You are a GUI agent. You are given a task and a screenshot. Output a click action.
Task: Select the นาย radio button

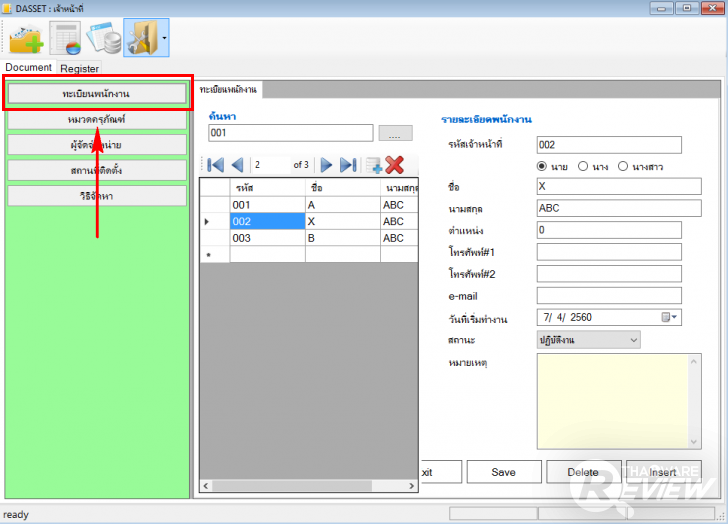click(x=541, y=166)
